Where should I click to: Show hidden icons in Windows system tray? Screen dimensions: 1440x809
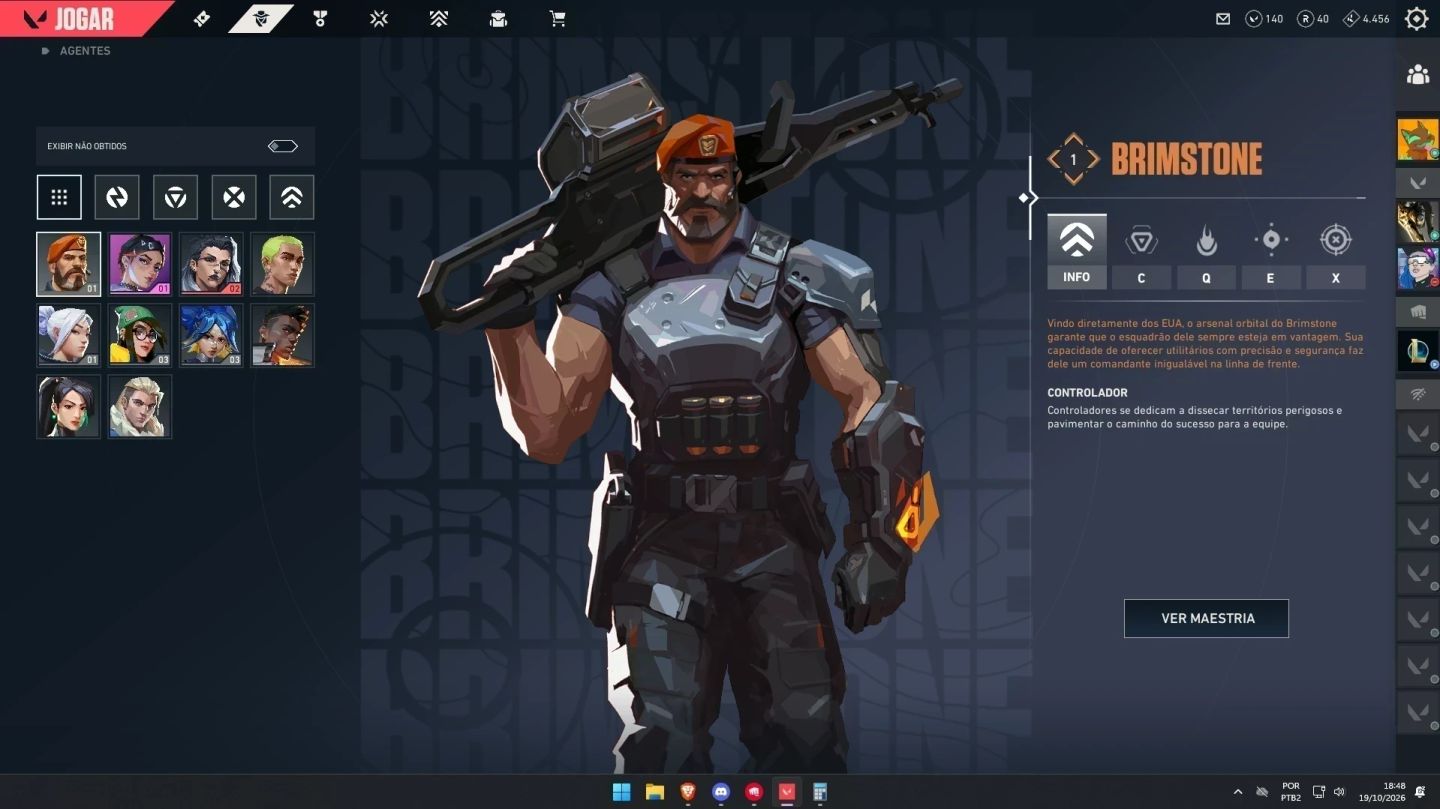[x=1238, y=792]
